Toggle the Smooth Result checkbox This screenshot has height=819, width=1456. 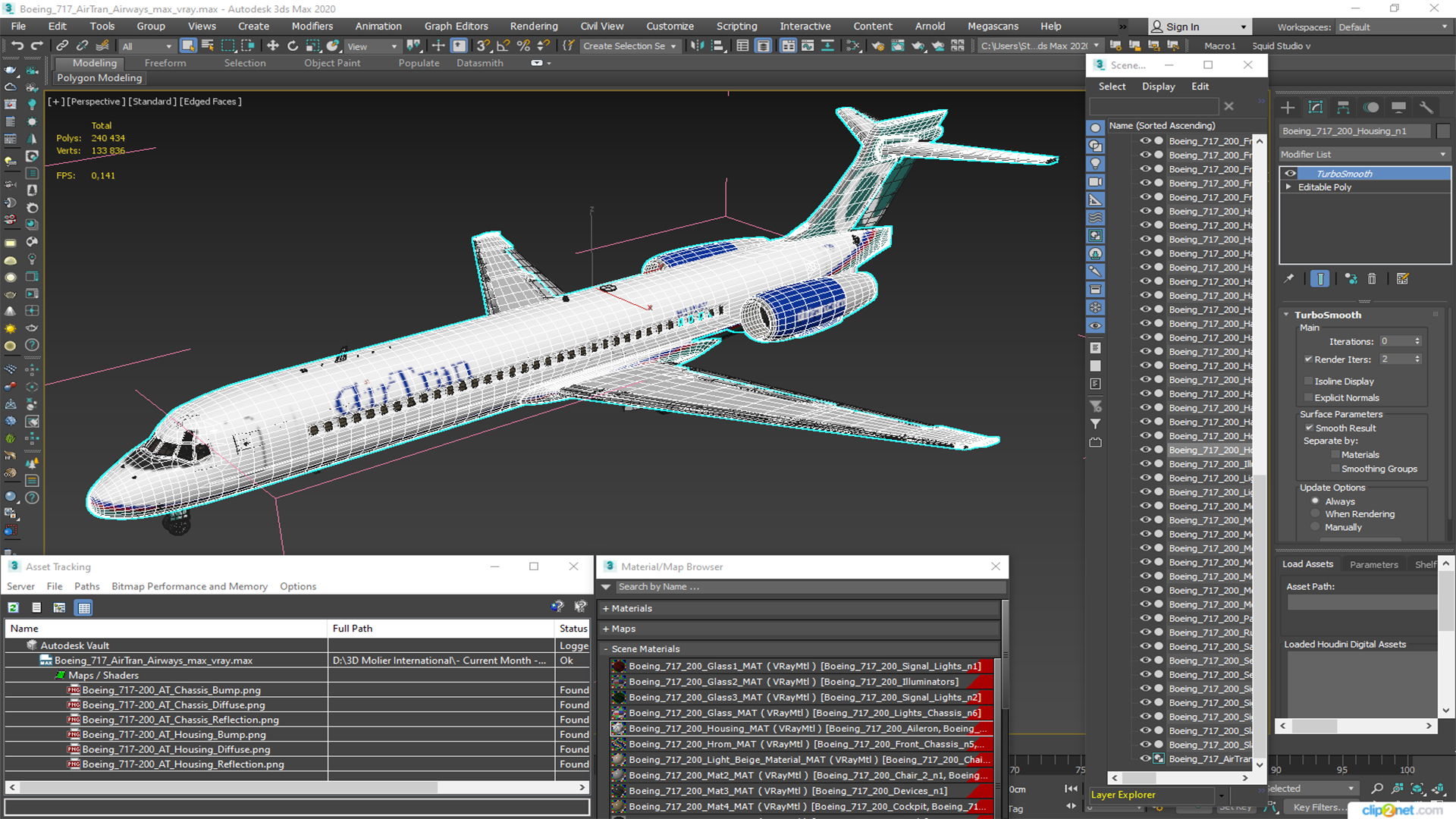(x=1309, y=428)
